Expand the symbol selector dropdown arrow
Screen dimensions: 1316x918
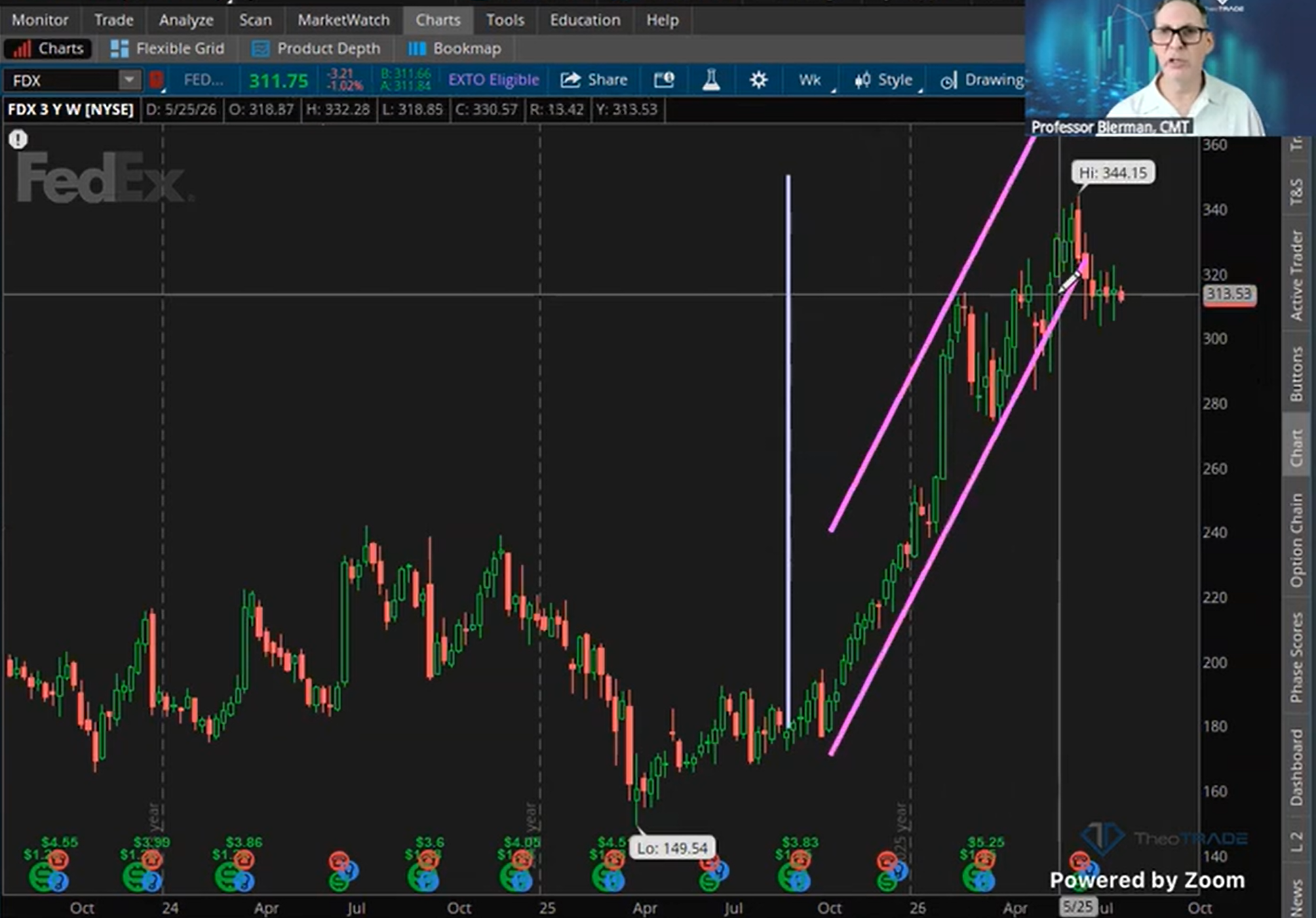[x=129, y=81]
